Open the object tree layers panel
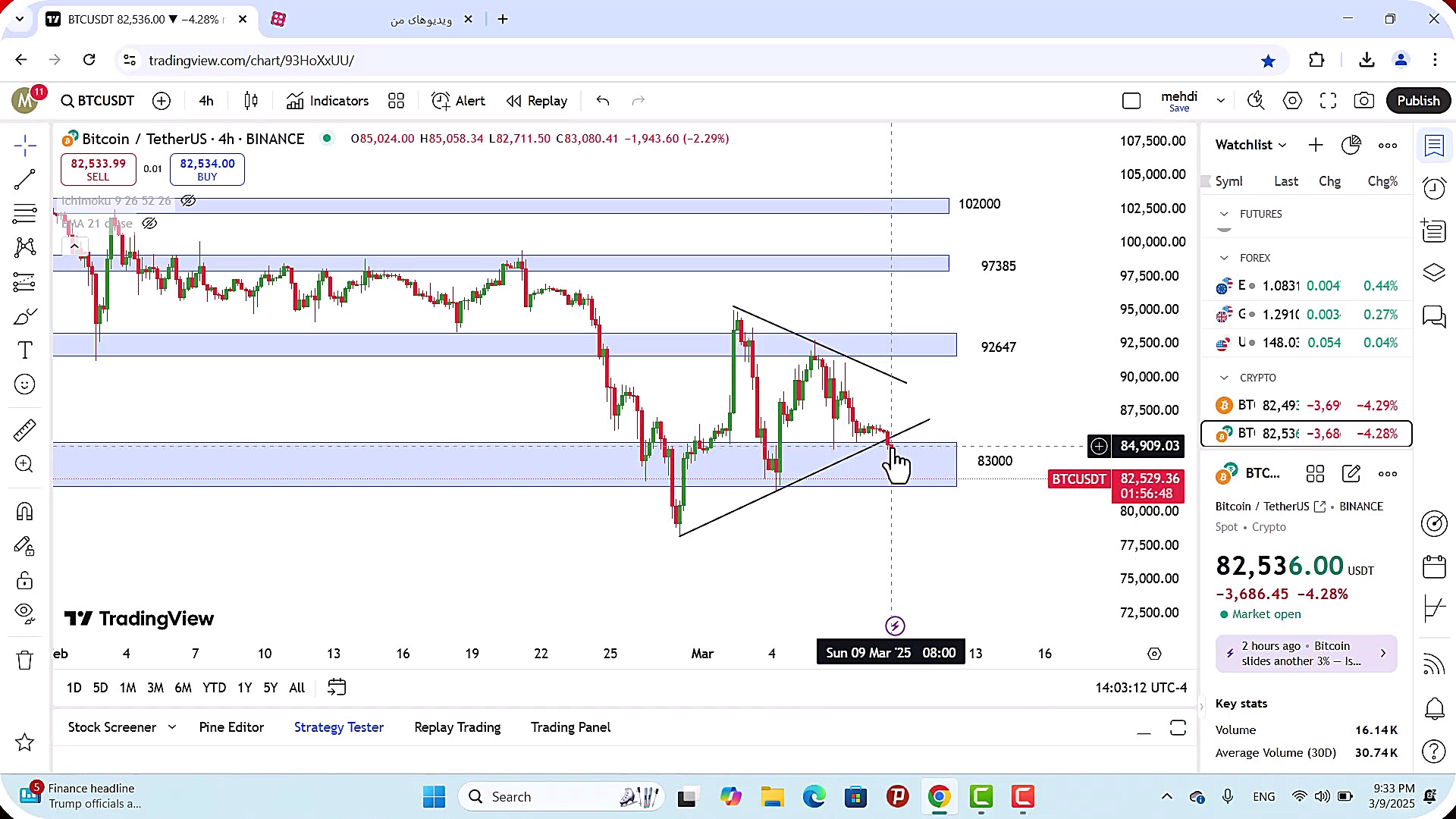Viewport: 1456px width, 819px height. point(1434,272)
